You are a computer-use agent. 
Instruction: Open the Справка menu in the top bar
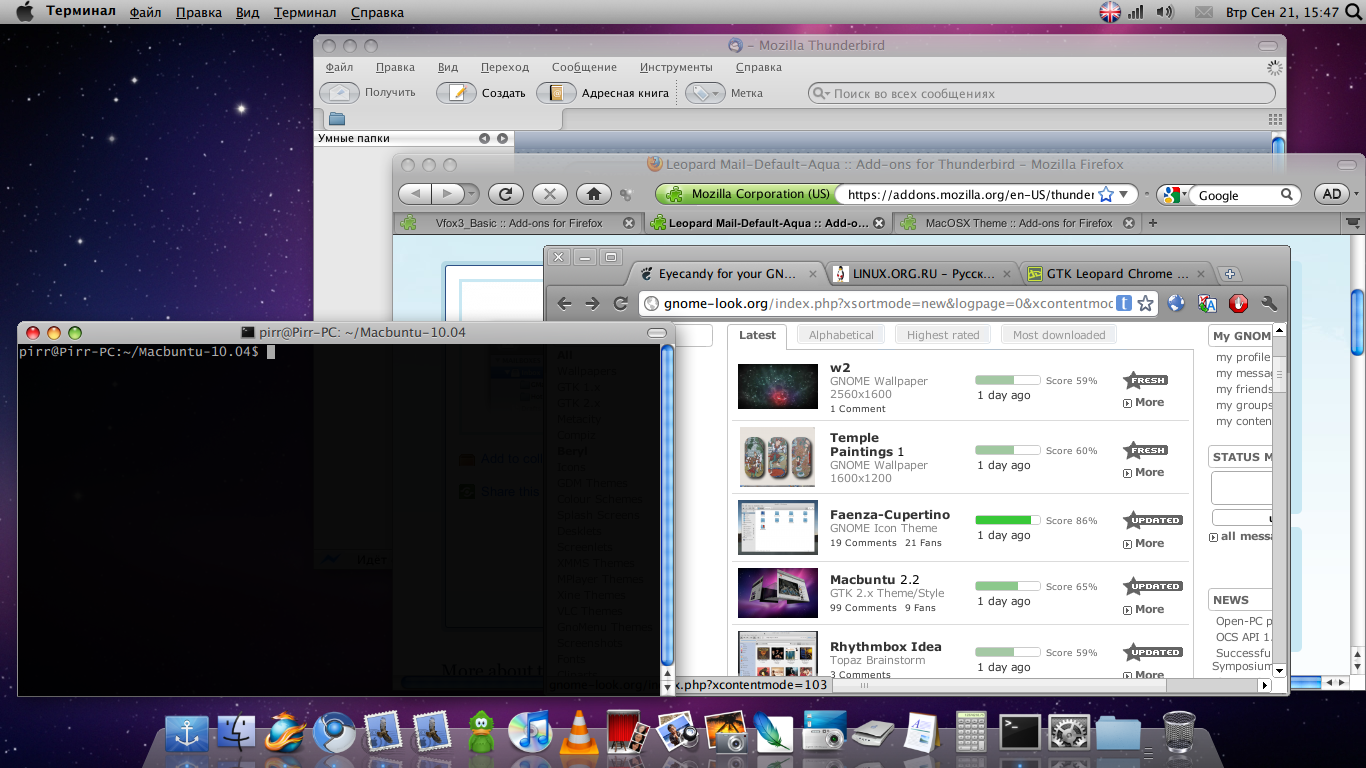377,12
